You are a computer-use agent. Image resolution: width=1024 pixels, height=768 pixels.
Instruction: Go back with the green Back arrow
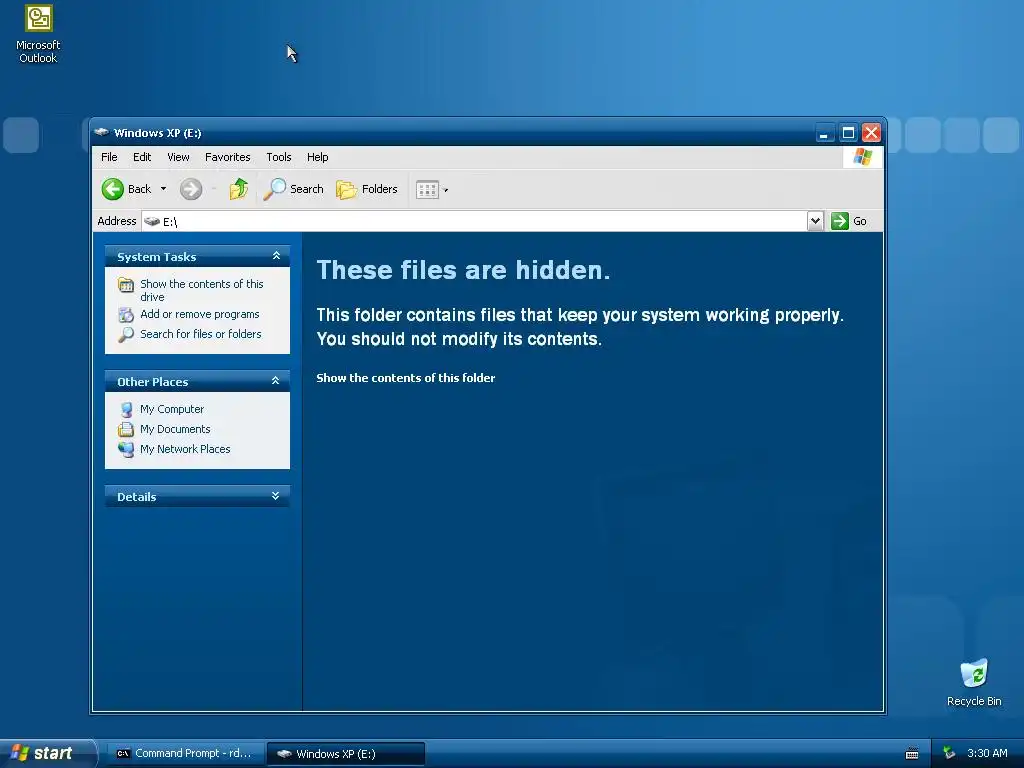(127, 189)
